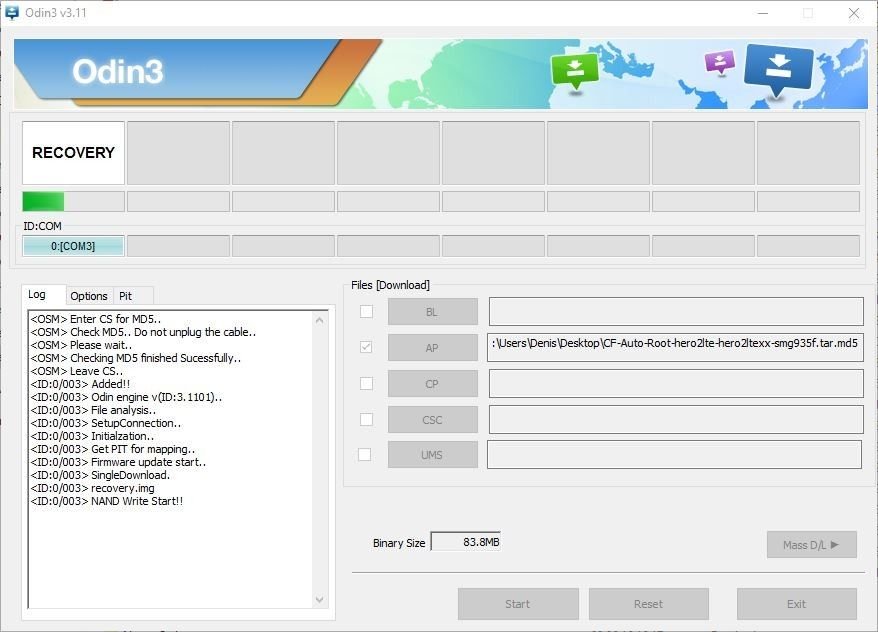The height and width of the screenshot is (632, 878).
Task: Click the 'Files [Download]' group label
Action: point(390,285)
